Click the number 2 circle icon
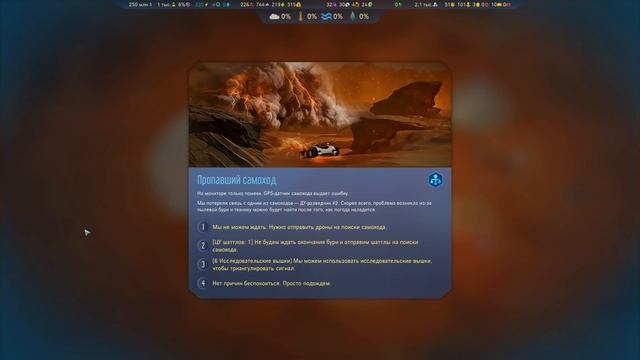Viewport: 640px width, 360px height. tap(203, 246)
